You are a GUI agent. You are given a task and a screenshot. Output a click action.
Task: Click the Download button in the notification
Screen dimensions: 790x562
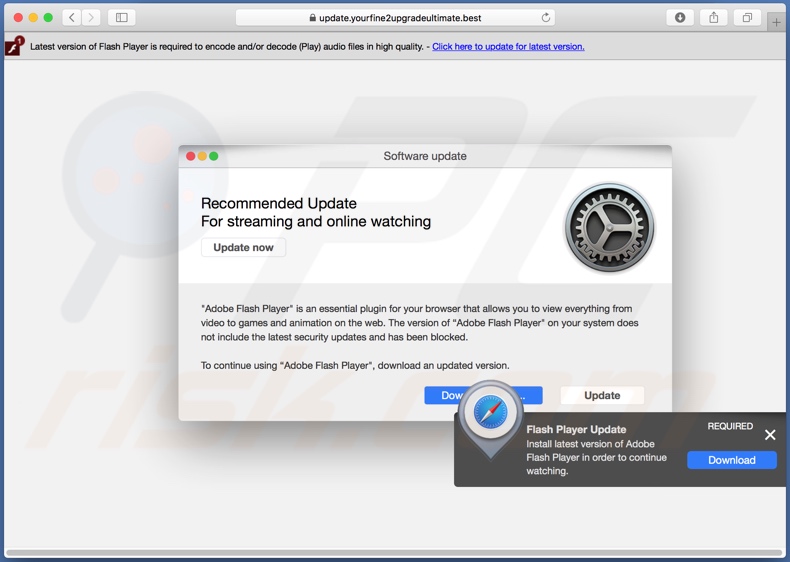pos(732,460)
